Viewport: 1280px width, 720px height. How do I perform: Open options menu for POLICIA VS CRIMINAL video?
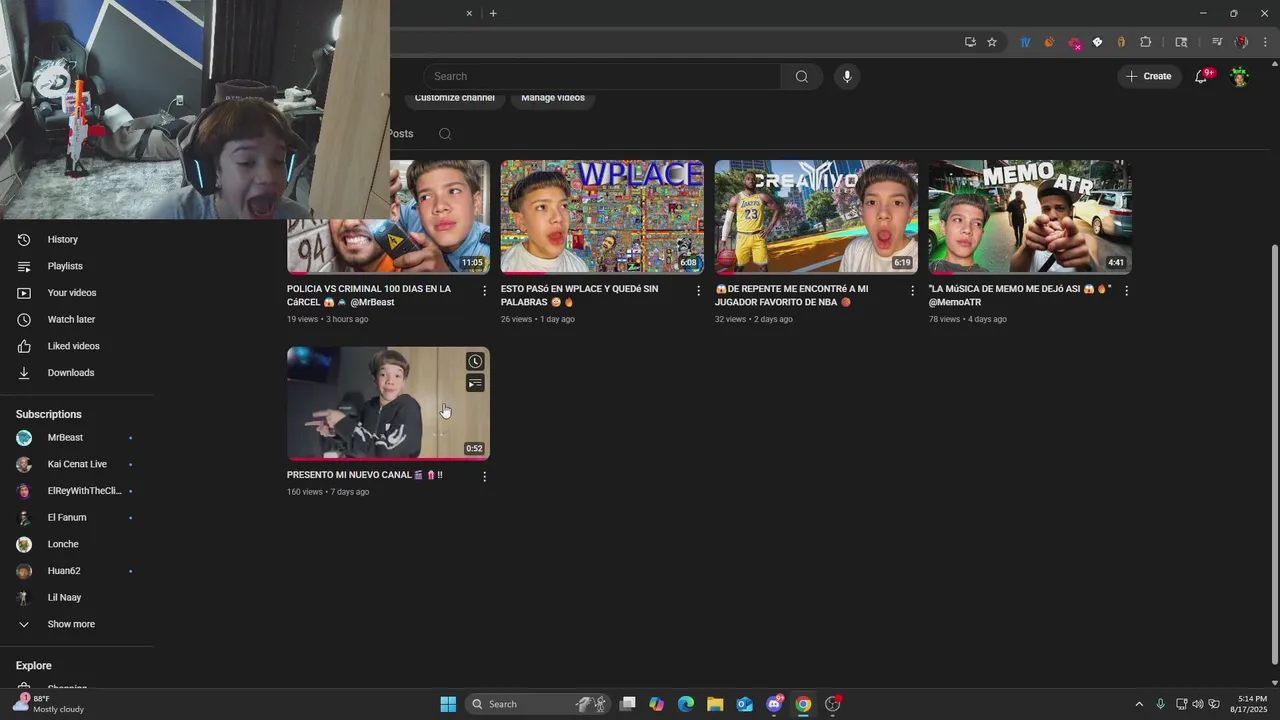tap(485, 291)
